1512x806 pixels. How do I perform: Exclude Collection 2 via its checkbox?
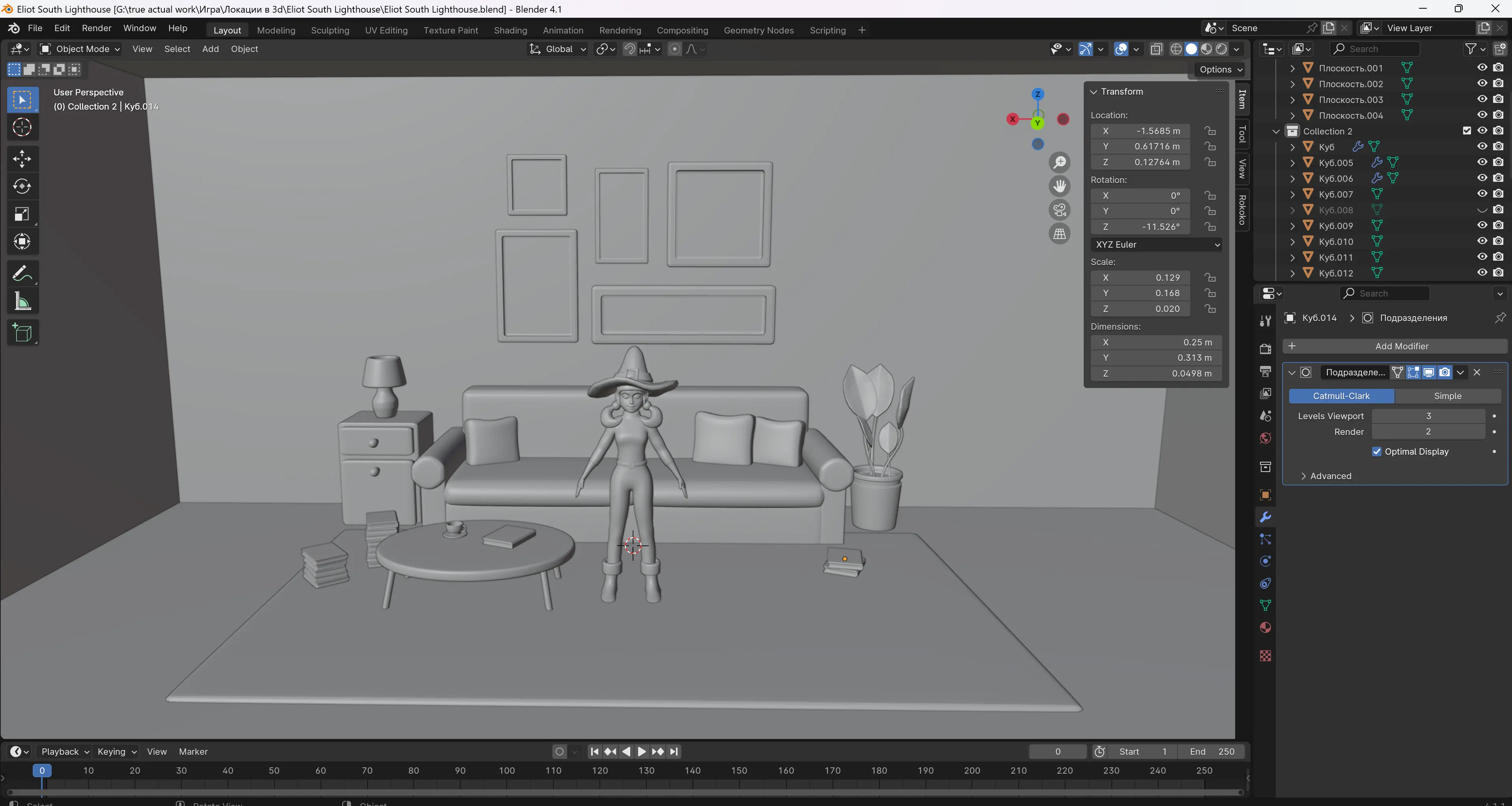(1467, 131)
